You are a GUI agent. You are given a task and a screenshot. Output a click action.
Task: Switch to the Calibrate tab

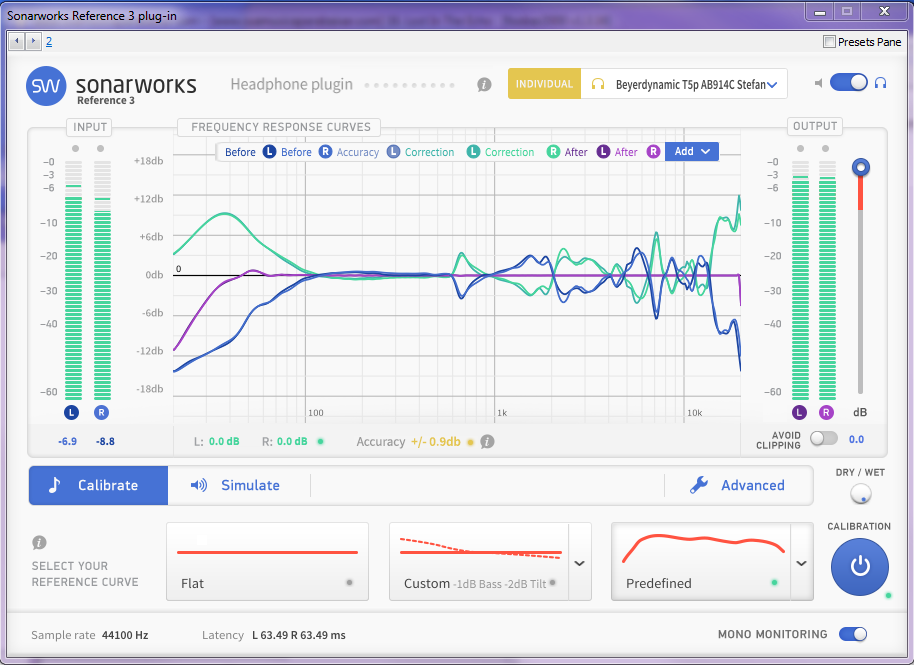click(99, 485)
